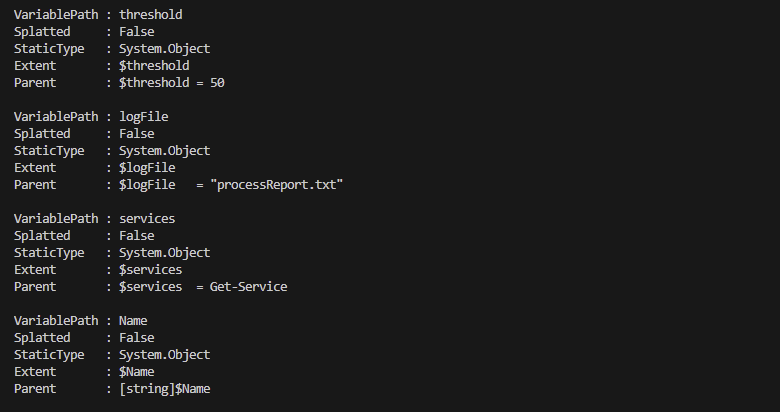Click the bottom-most "Parent" label
Image resolution: width=780 pixels, height=412 pixels.
(35, 389)
